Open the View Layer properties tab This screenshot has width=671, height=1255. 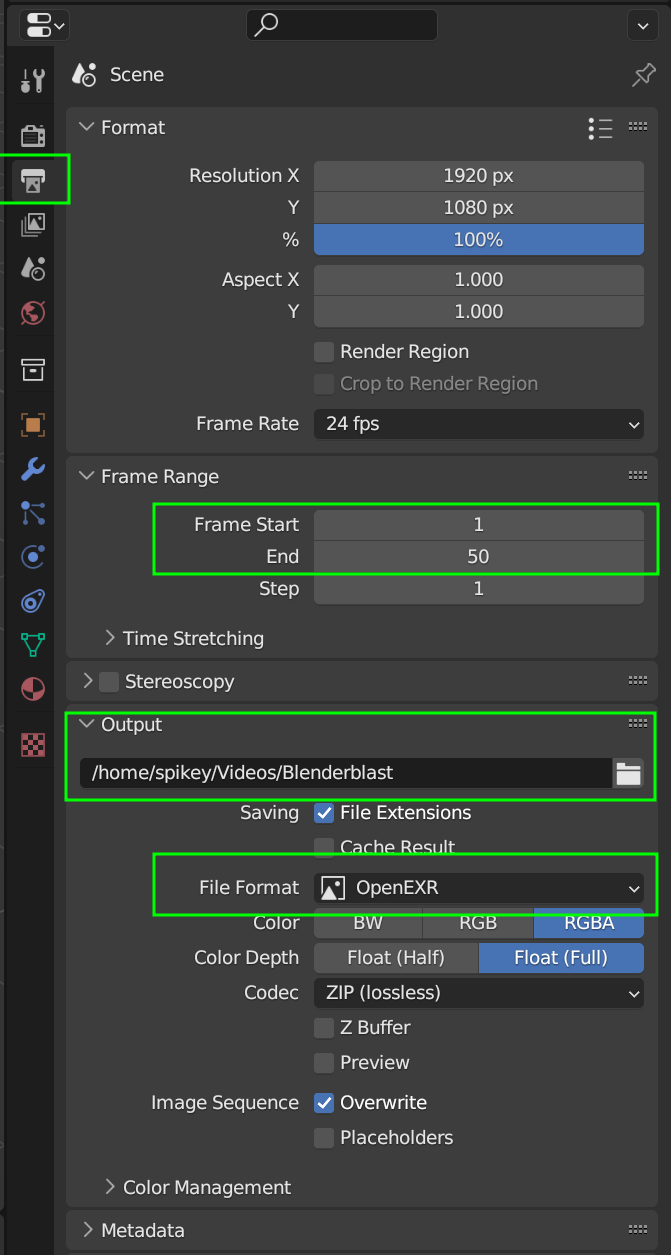(x=33, y=225)
